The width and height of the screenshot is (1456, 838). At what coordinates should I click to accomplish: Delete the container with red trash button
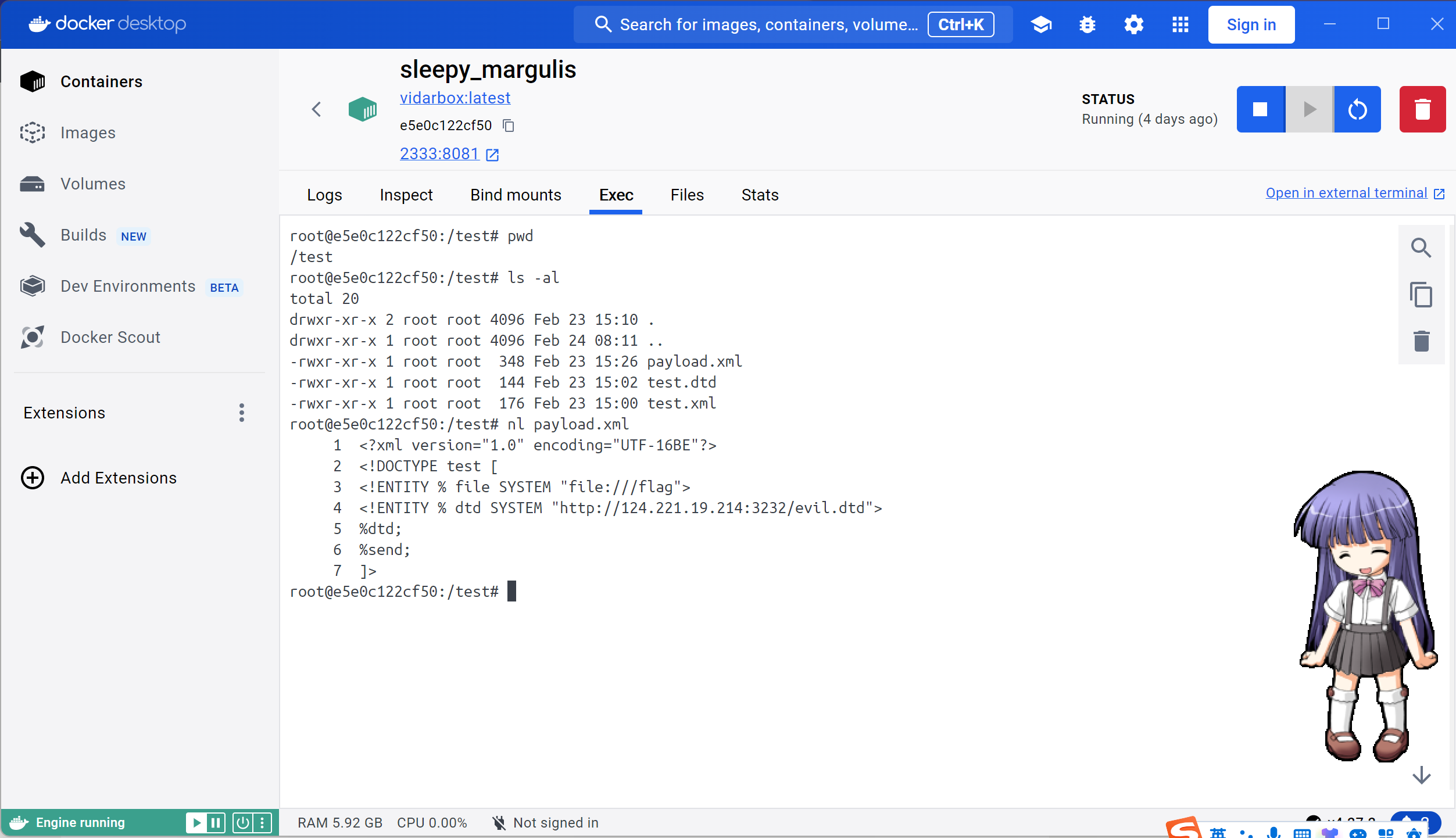[1422, 109]
